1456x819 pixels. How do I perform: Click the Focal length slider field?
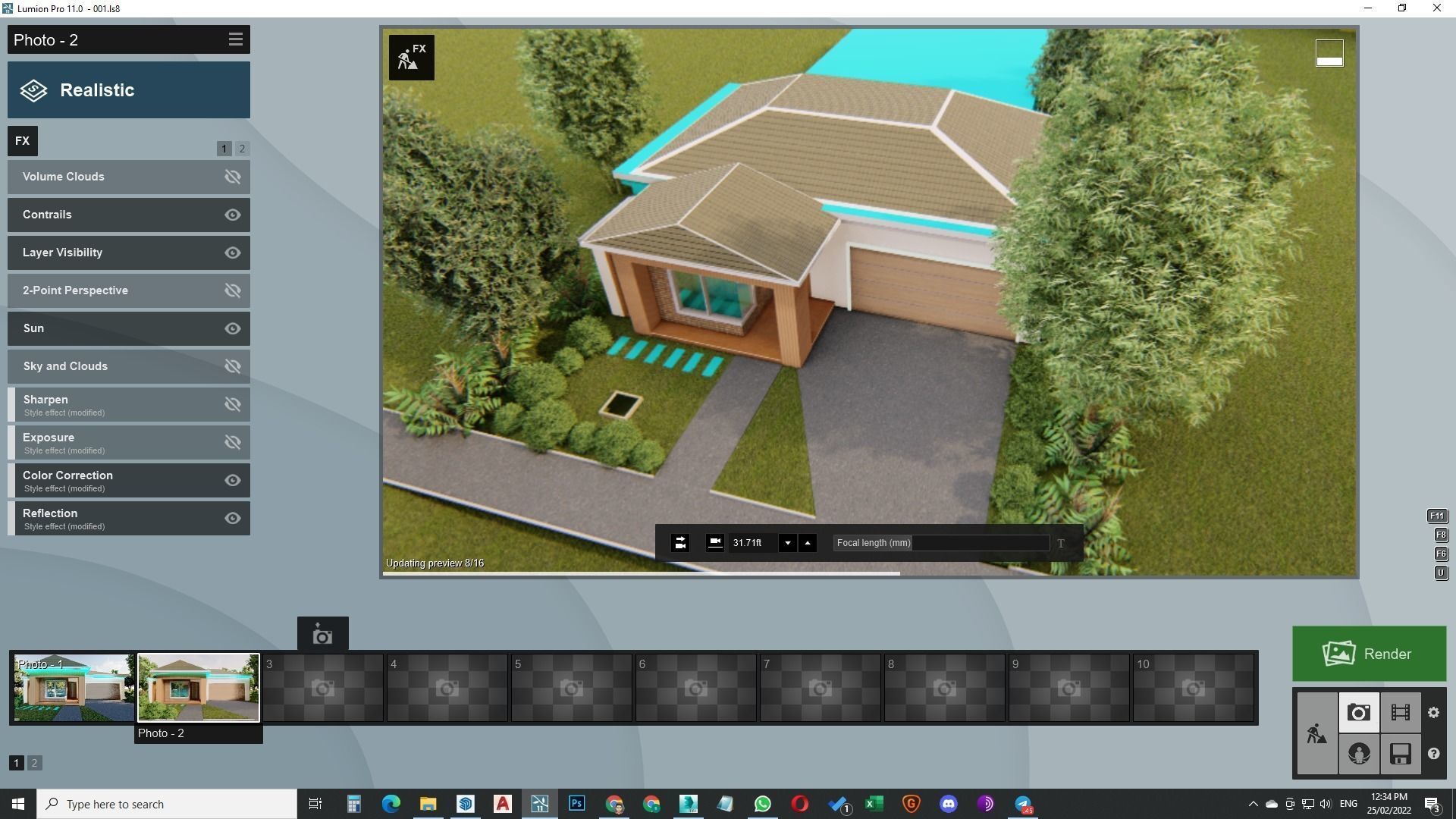(941, 543)
